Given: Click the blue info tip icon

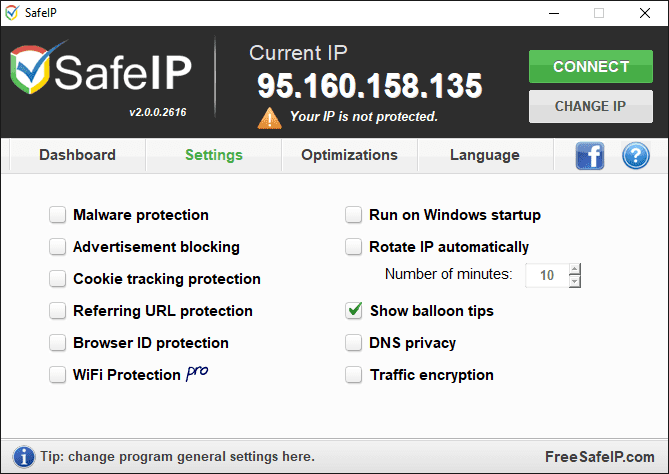Looking at the screenshot, I should [23, 456].
